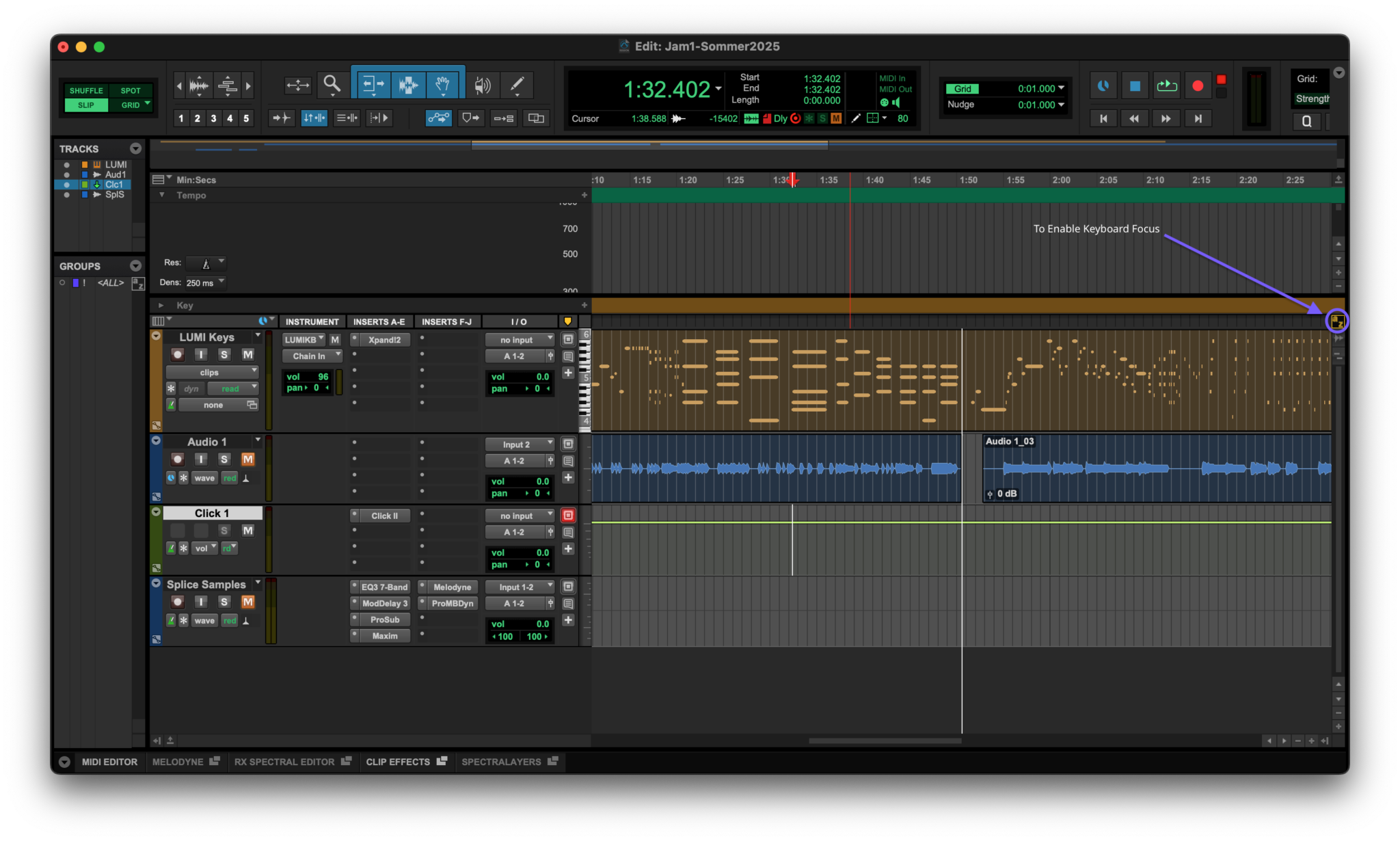Image resolution: width=1400 pixels, height=841 pixels.
Task: Select the Zoomer tool
Action: [x=332, y=85]
